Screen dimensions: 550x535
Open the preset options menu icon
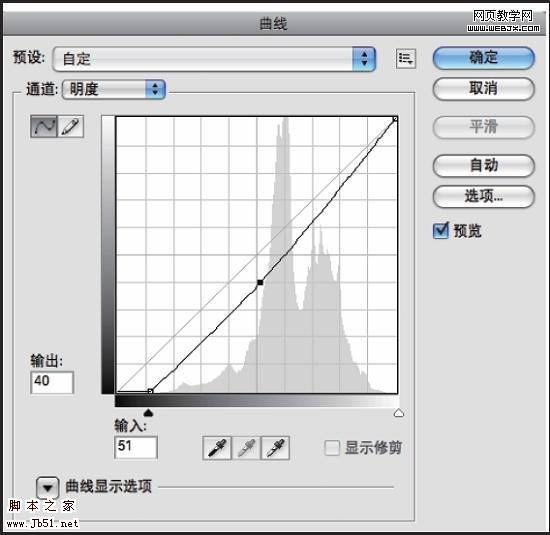tap(406, 58)
